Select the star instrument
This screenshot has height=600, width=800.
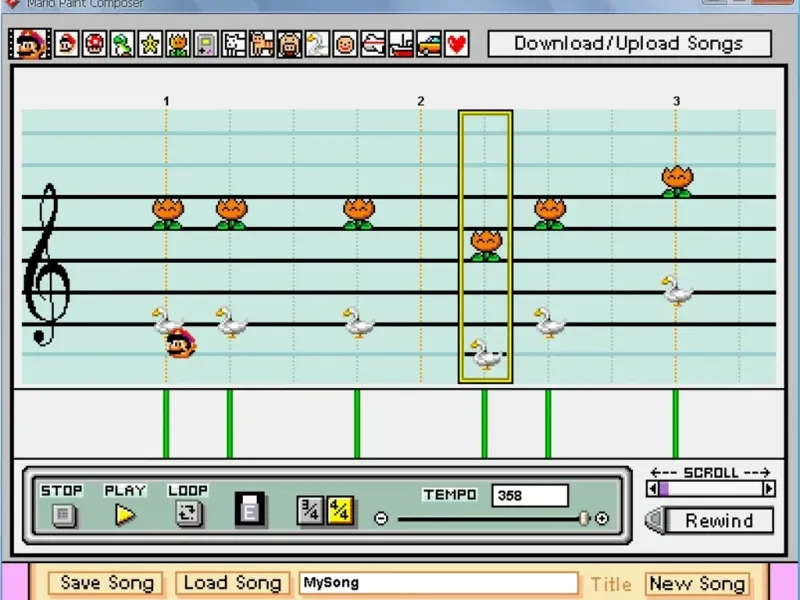150,44
